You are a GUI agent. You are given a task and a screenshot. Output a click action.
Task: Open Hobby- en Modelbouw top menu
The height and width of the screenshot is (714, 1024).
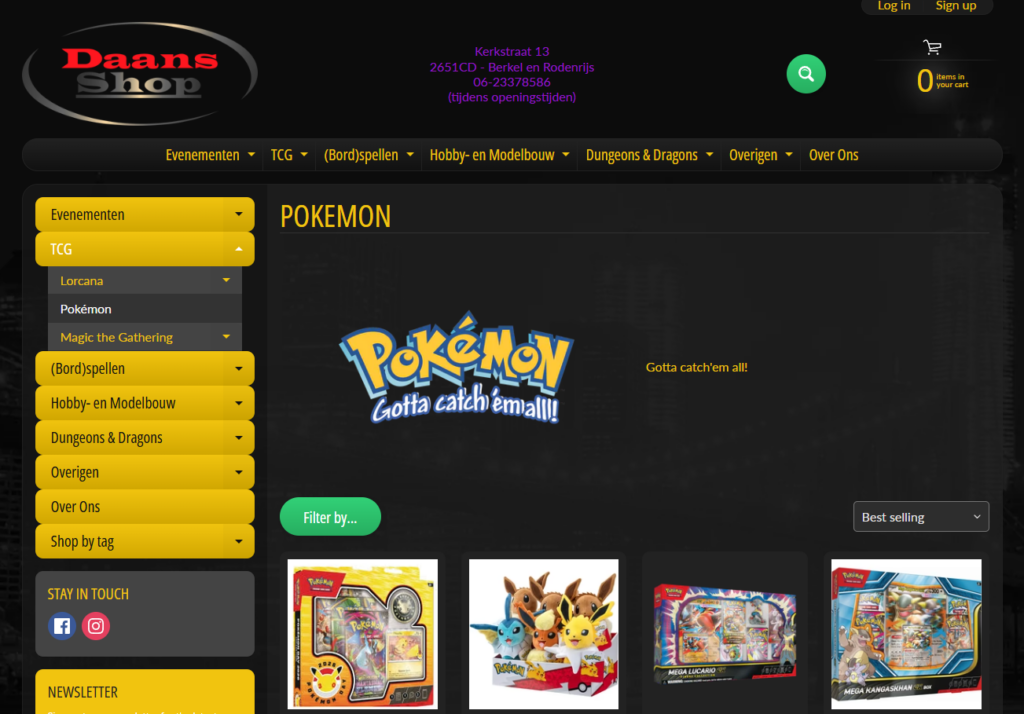499,155
